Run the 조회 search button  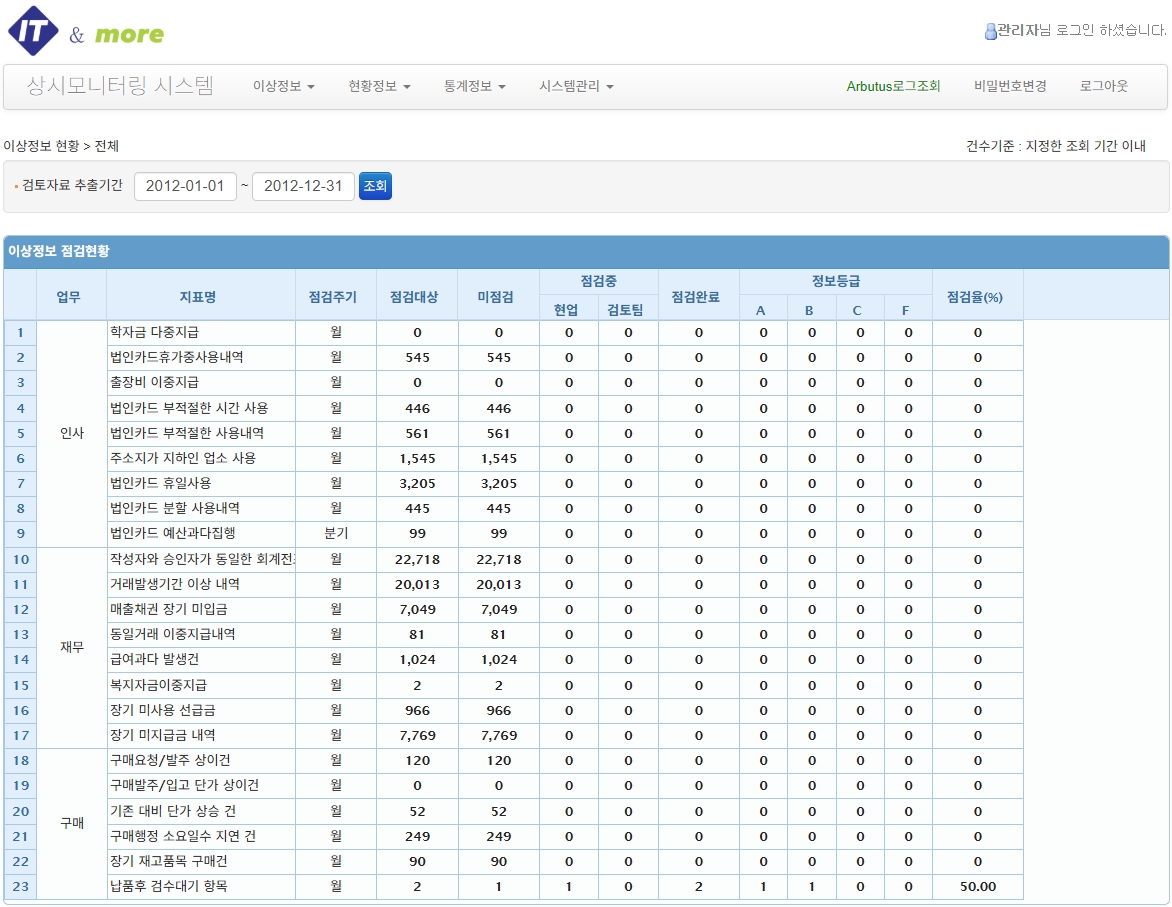click(375, 186)
